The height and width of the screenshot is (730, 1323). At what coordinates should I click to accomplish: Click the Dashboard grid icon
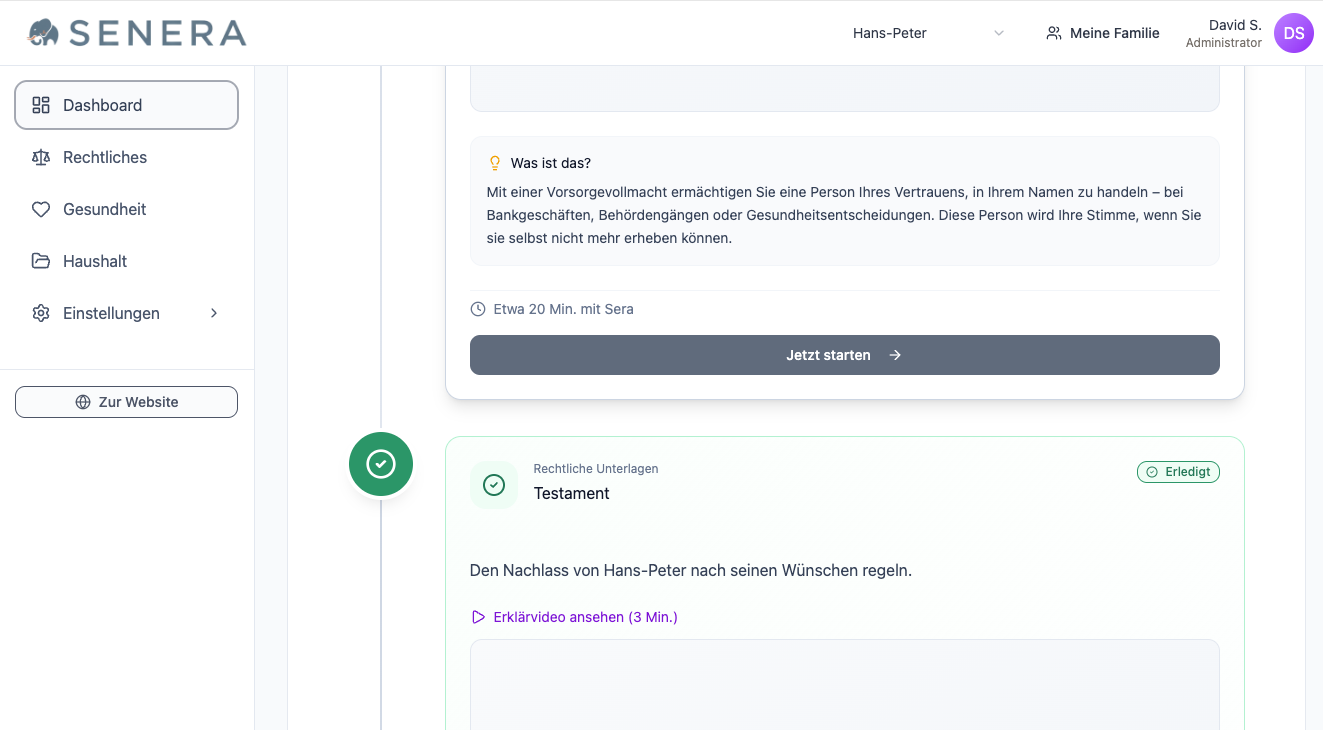tap(41, 105)
